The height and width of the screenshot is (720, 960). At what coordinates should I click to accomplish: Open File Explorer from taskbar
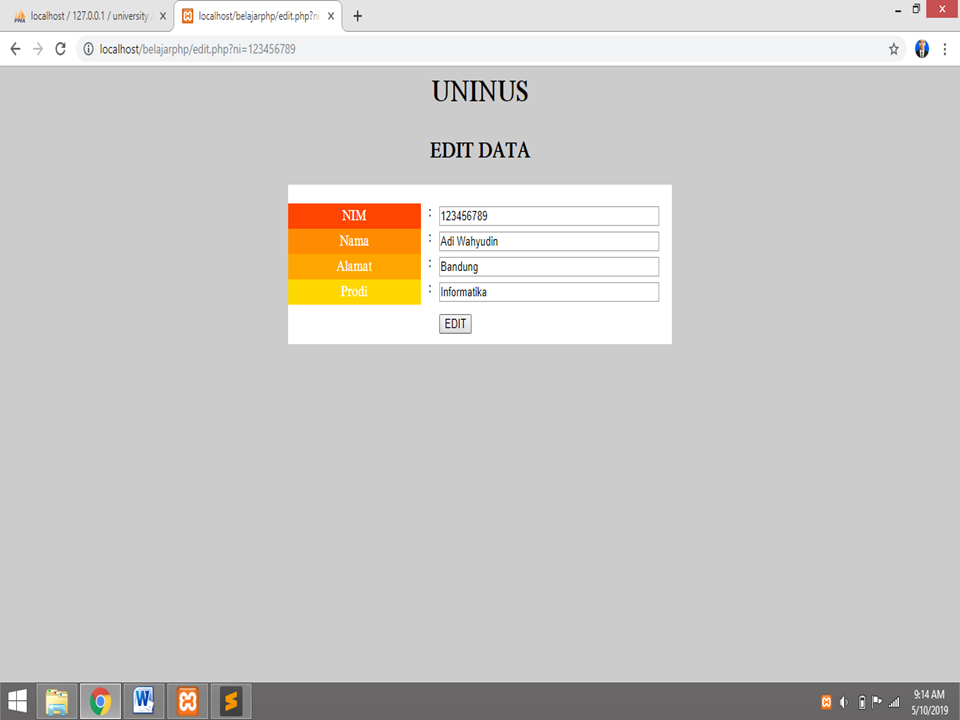tap(56, 701)
